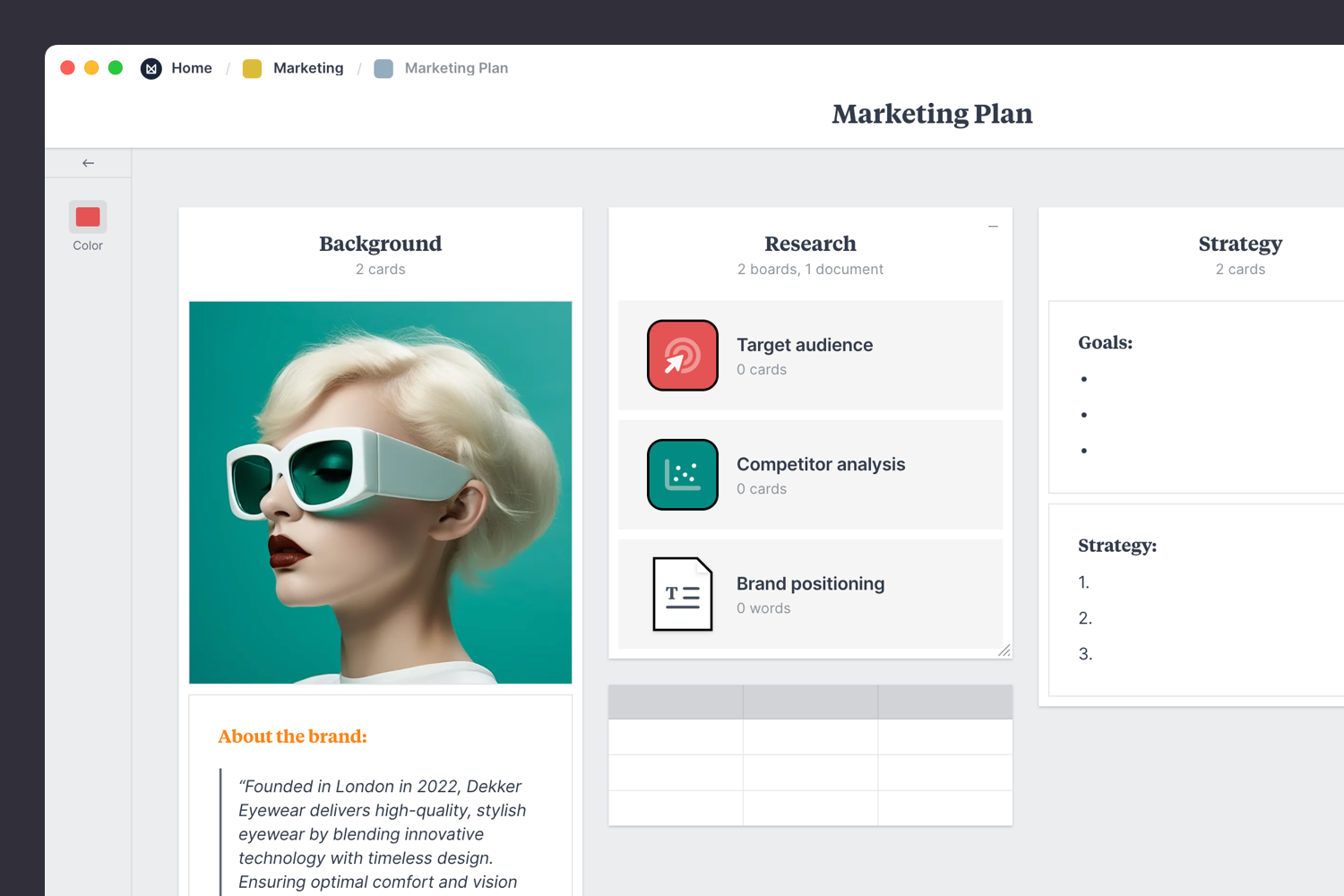Navigate to Home via the breadcrumb

coord(192,68)
